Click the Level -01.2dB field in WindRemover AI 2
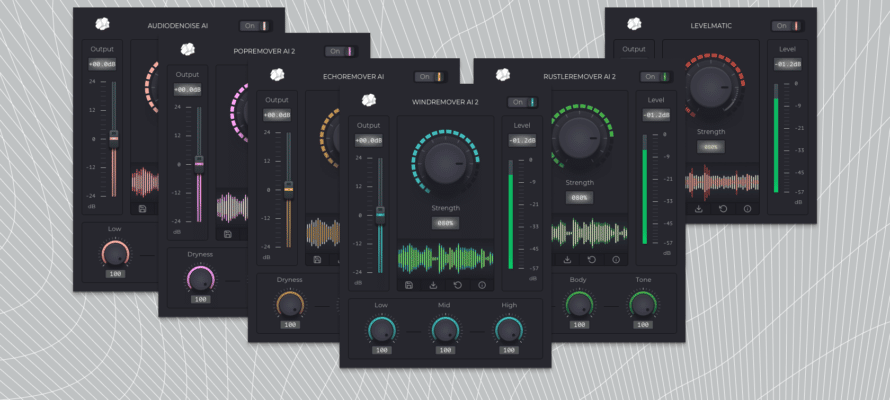This screenshot has height=400, width=890. point(522,141)
